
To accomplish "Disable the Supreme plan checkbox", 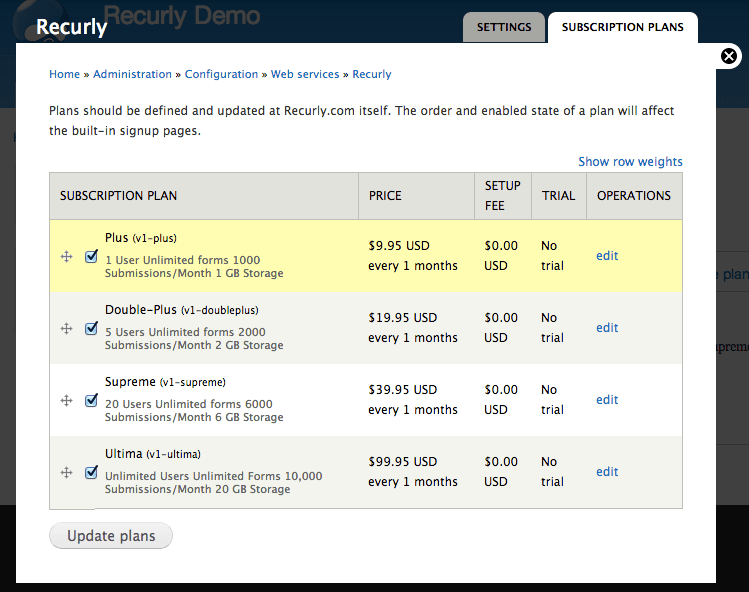I will pyautogui.click(x=91, y=400).
